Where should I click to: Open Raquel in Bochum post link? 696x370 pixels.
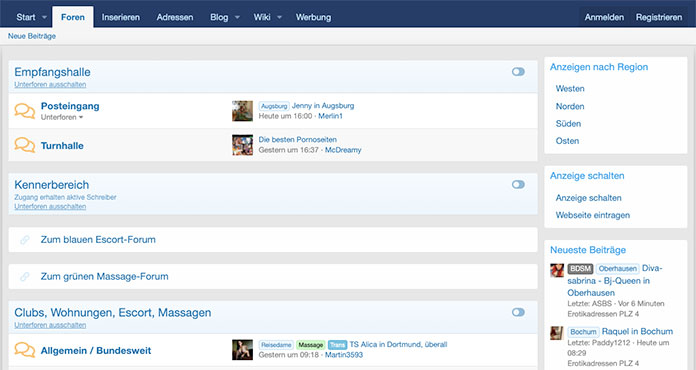(637, 331)
